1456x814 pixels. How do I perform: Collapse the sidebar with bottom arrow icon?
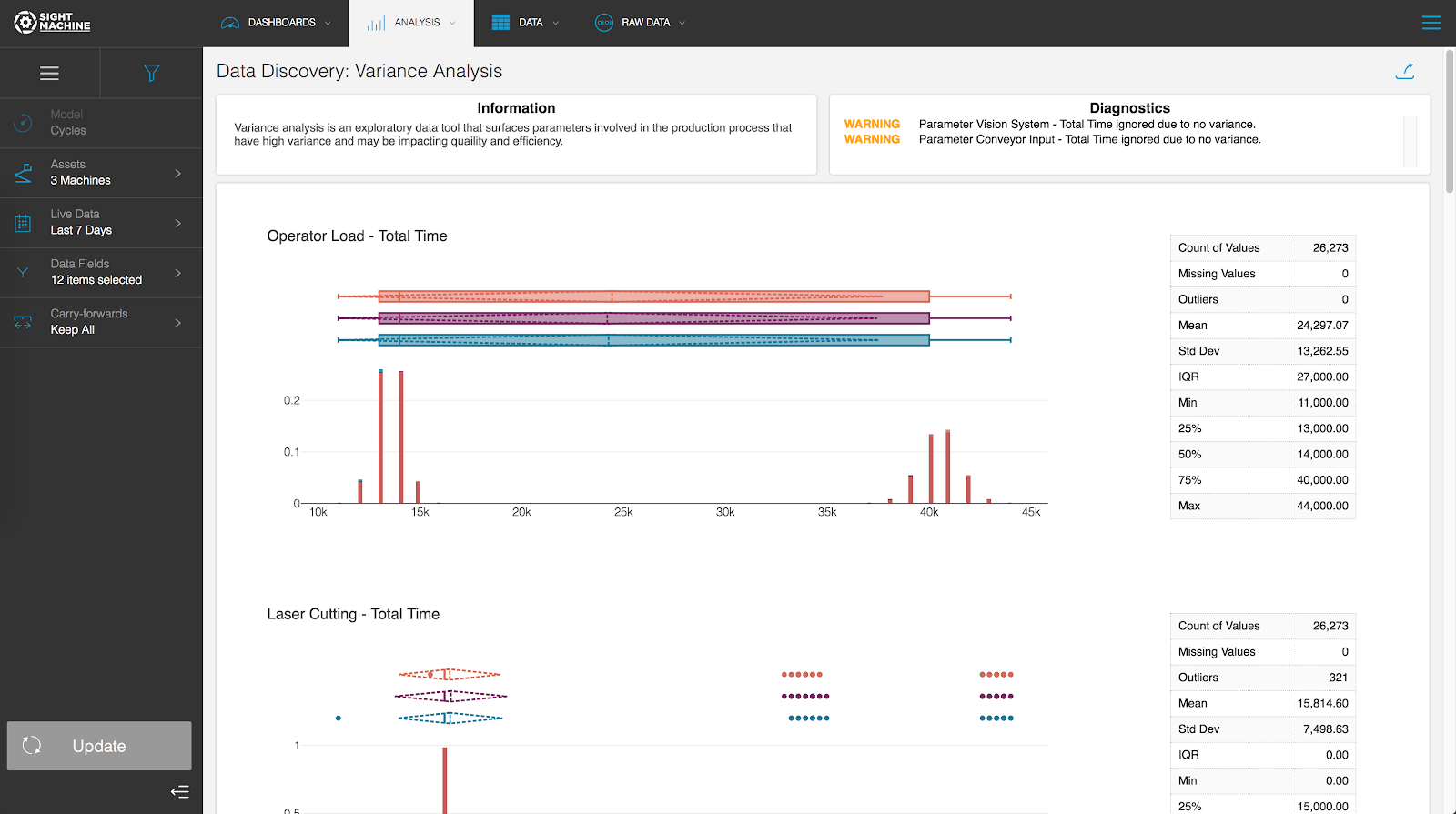click(x=180, y=792)
